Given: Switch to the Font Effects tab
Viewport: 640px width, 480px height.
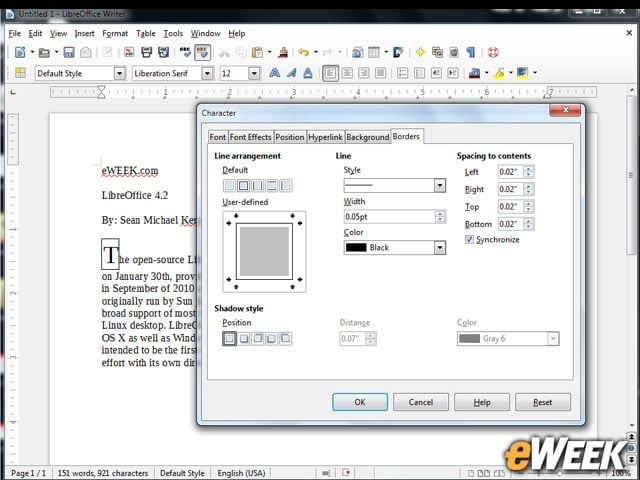Looking at the screenshot, I should click(x=250, y=137).
